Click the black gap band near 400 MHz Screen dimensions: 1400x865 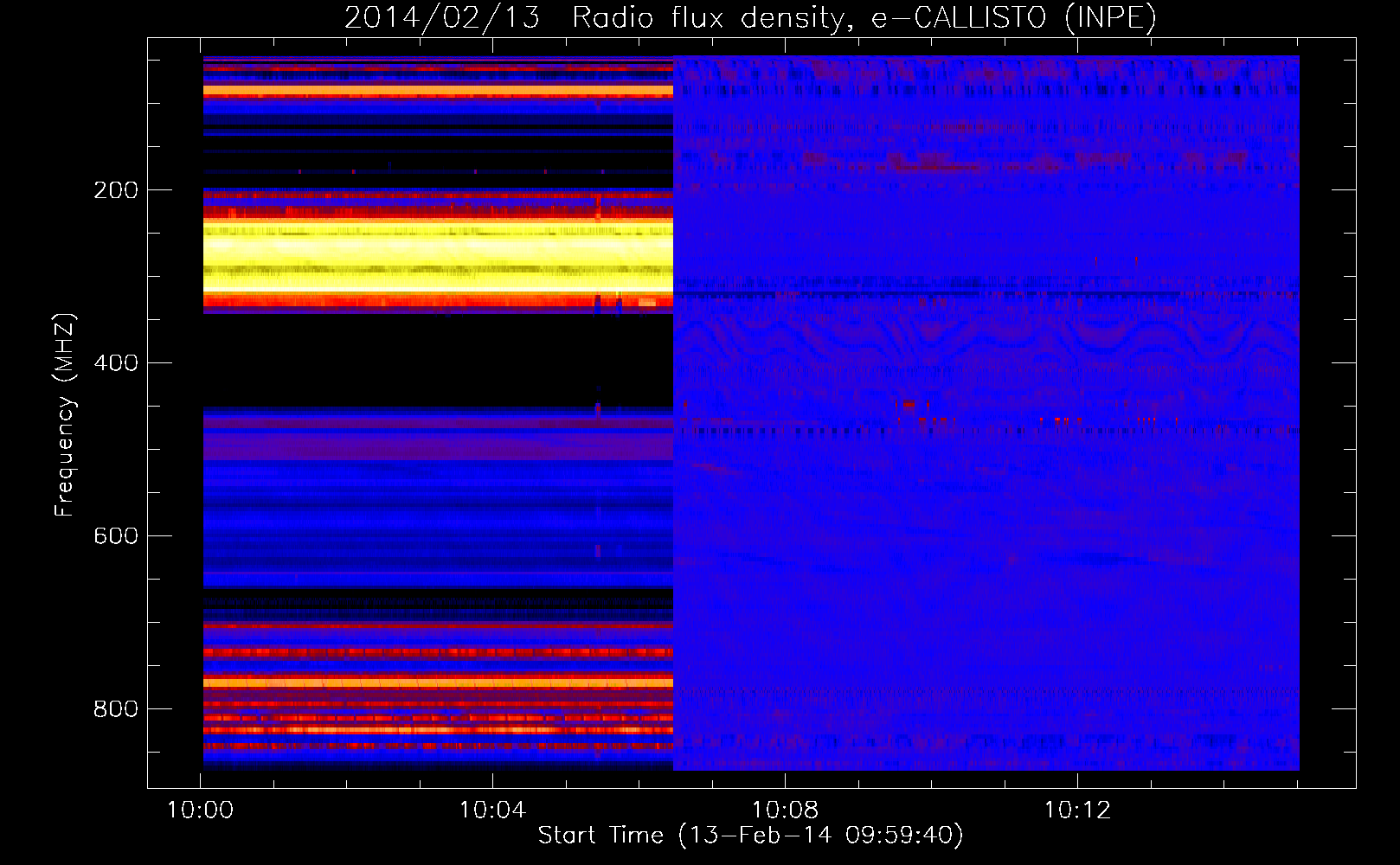click(x=438, y=360)
